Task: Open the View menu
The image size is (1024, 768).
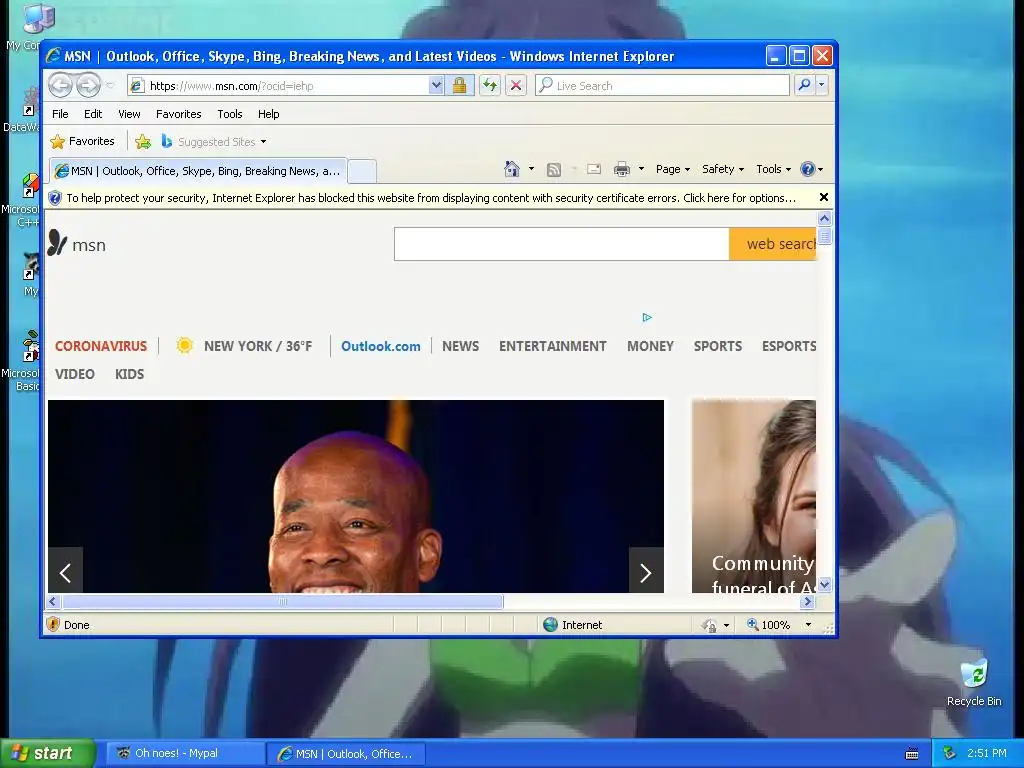Action: [129, 114]
